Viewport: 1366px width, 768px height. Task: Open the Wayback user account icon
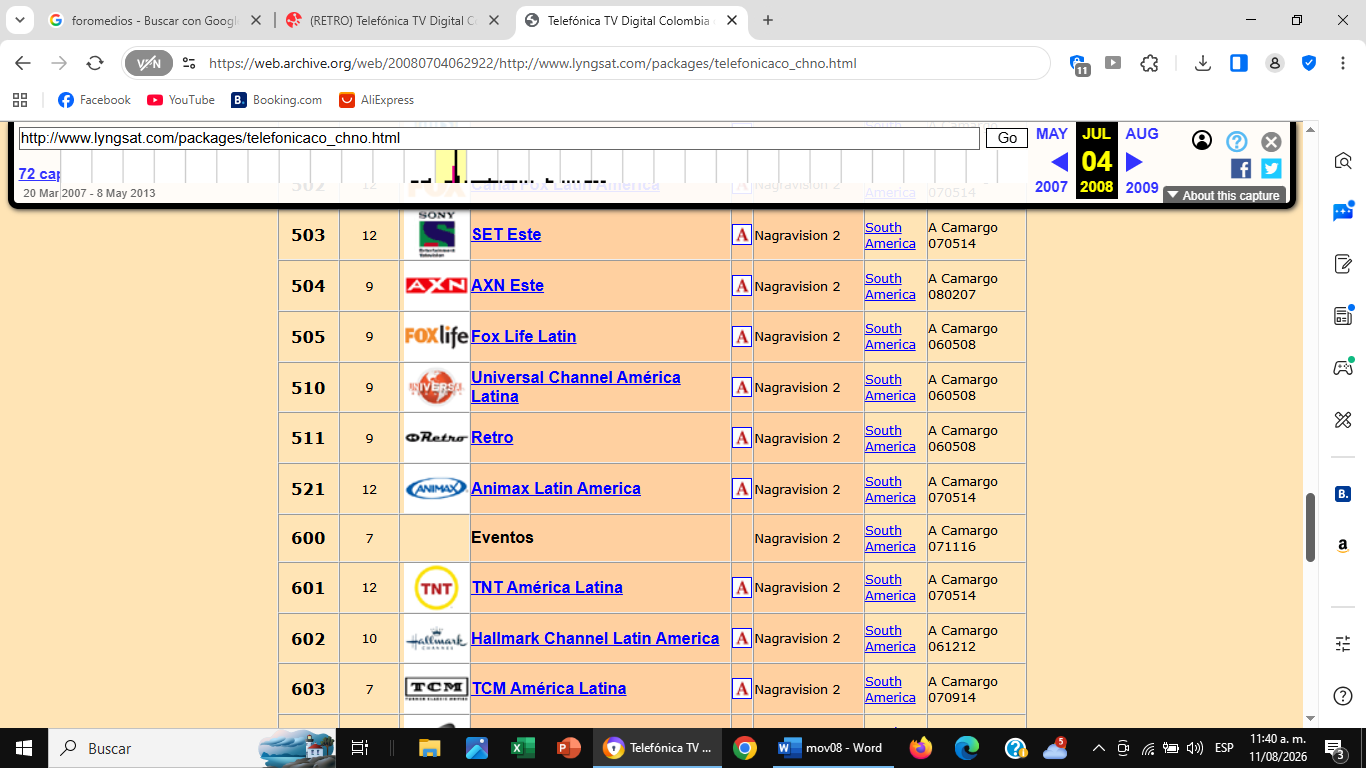[x=1202, y=141]
